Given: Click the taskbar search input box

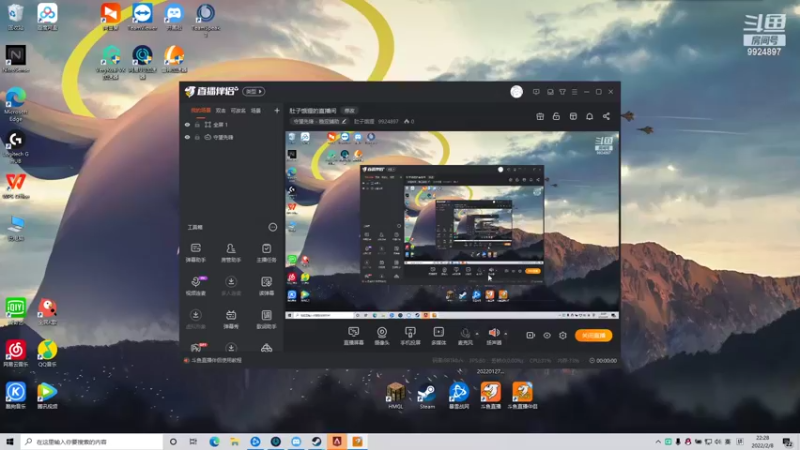Looking at the screenshot, I should pyautogui.click(x=92, y=441).
